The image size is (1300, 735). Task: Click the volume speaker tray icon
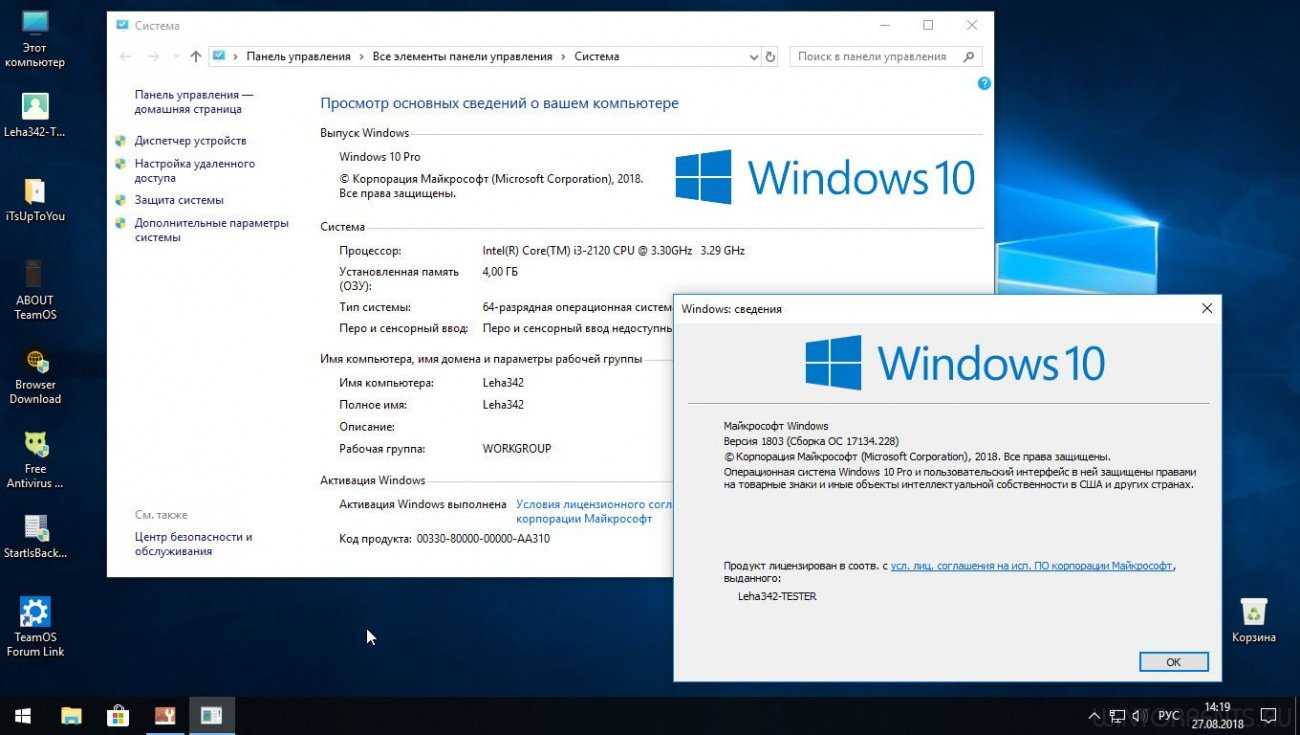click(1141, 716)
